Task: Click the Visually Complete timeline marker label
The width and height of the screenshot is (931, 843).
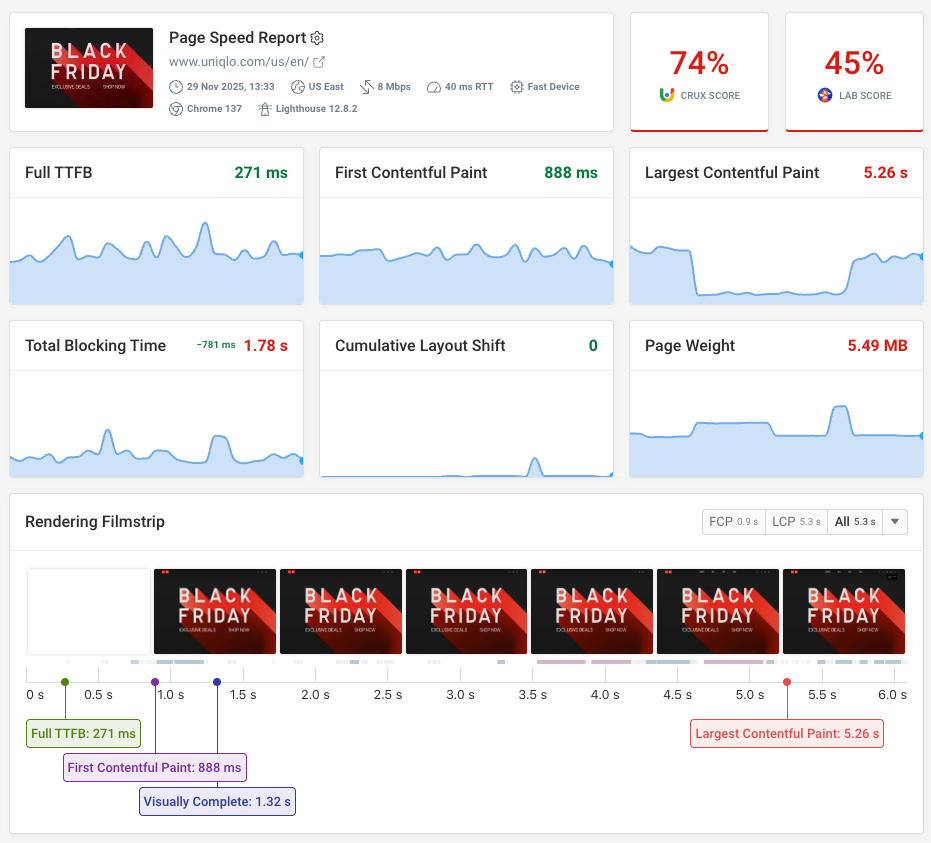Action: pos(217,802)
